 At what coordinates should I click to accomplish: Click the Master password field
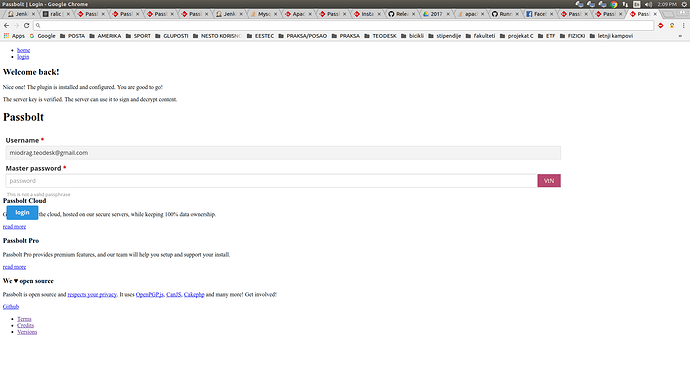(272, 181)
